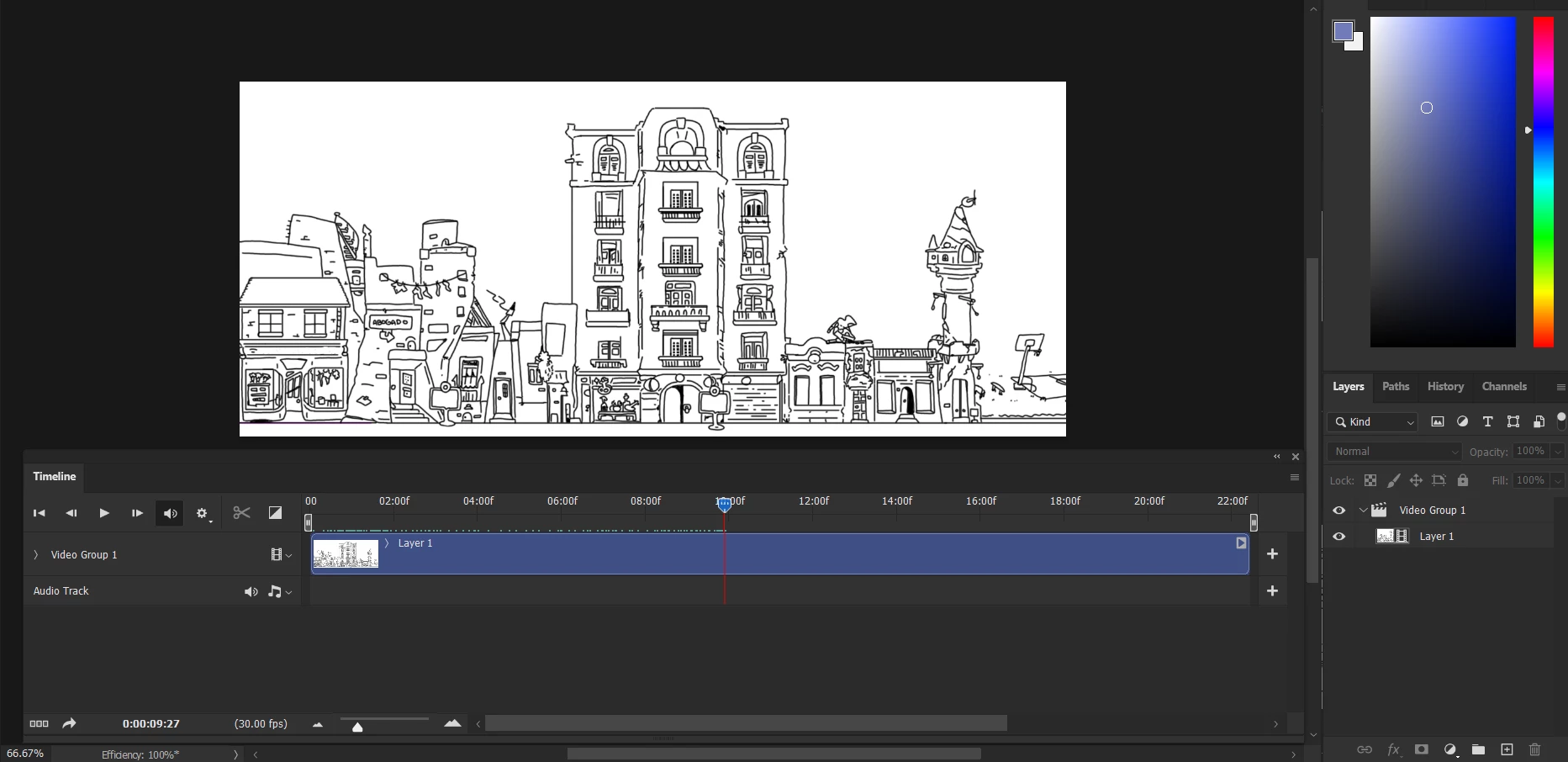Choose a transition icon
Screen dimensions: 1568x762
click(x=275, y=513)
